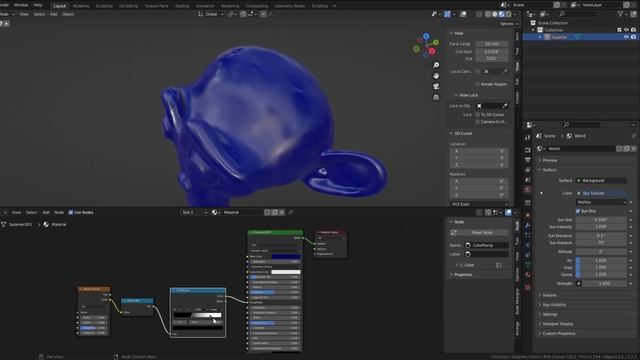Select rendered viewport shading sphere
The width and height of the screenshot is (640, 360).
(x=508, y=14)
